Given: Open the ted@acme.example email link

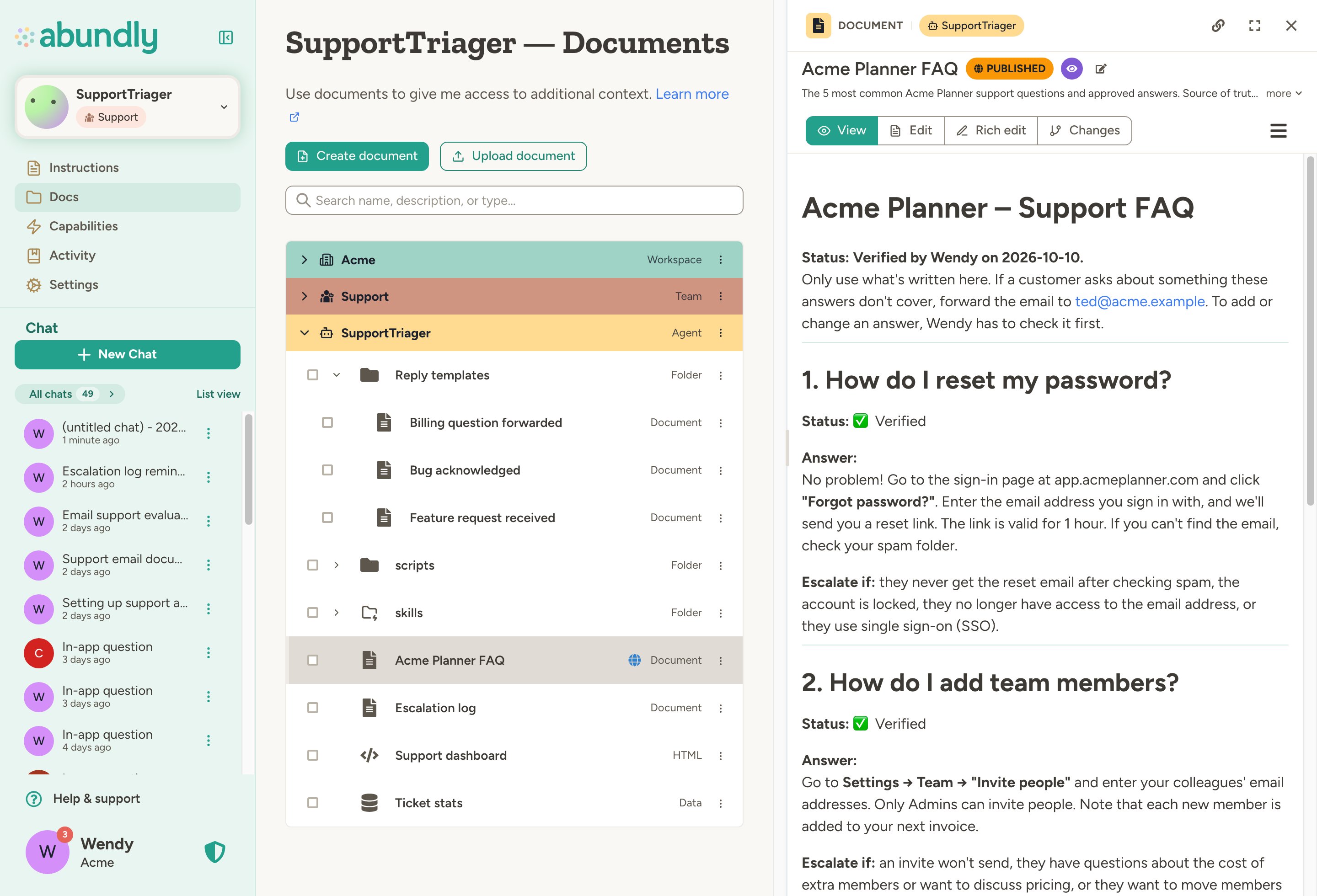Looking at the screenshot, I should pos(1140,301).
